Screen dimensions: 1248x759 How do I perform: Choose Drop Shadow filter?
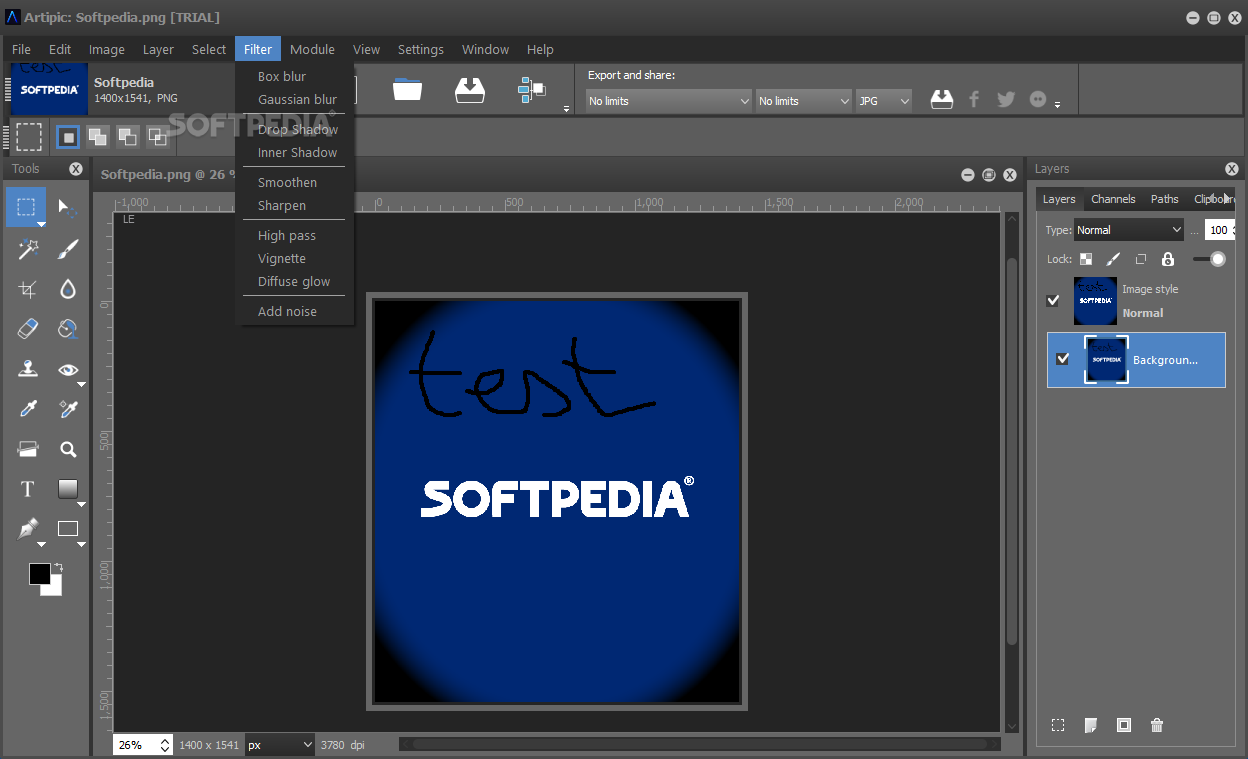tap(298, 129)
